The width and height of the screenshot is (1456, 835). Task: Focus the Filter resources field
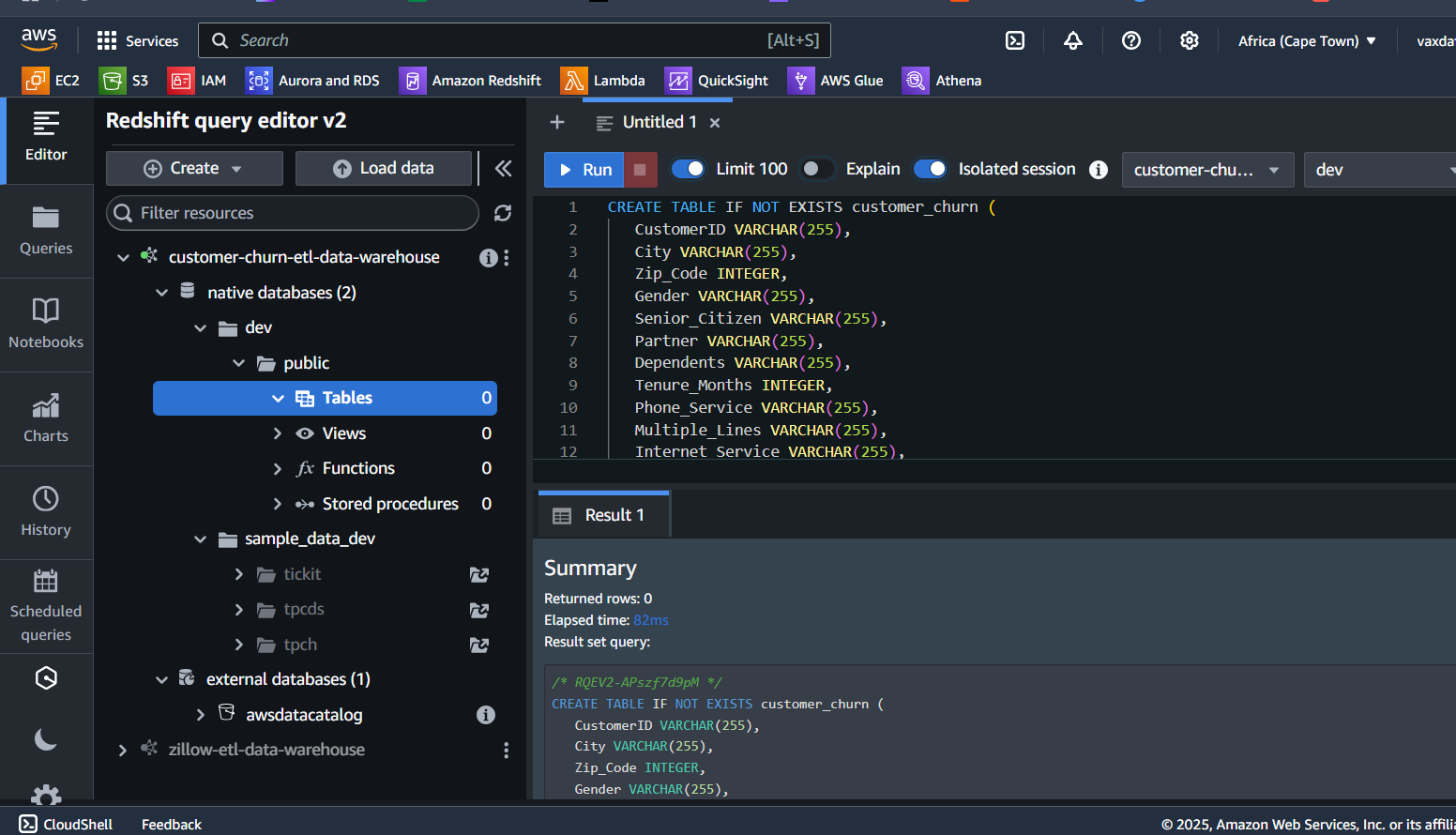pyautogui.click(x=293, y=213)
